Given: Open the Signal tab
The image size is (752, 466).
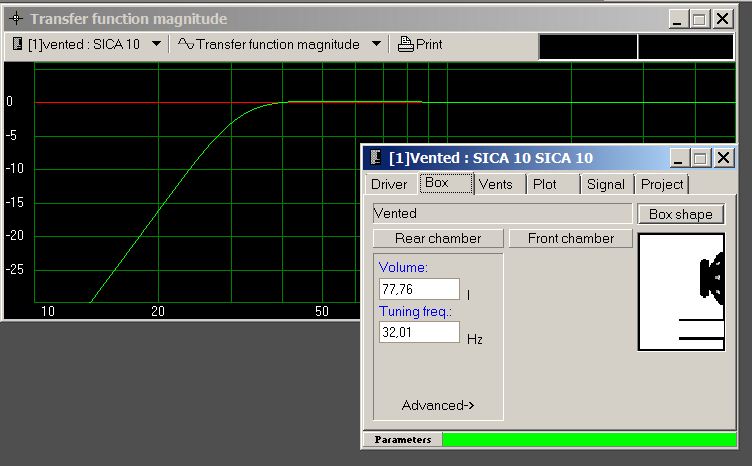Looking at the screenshot, I should (x=606, y=184).
